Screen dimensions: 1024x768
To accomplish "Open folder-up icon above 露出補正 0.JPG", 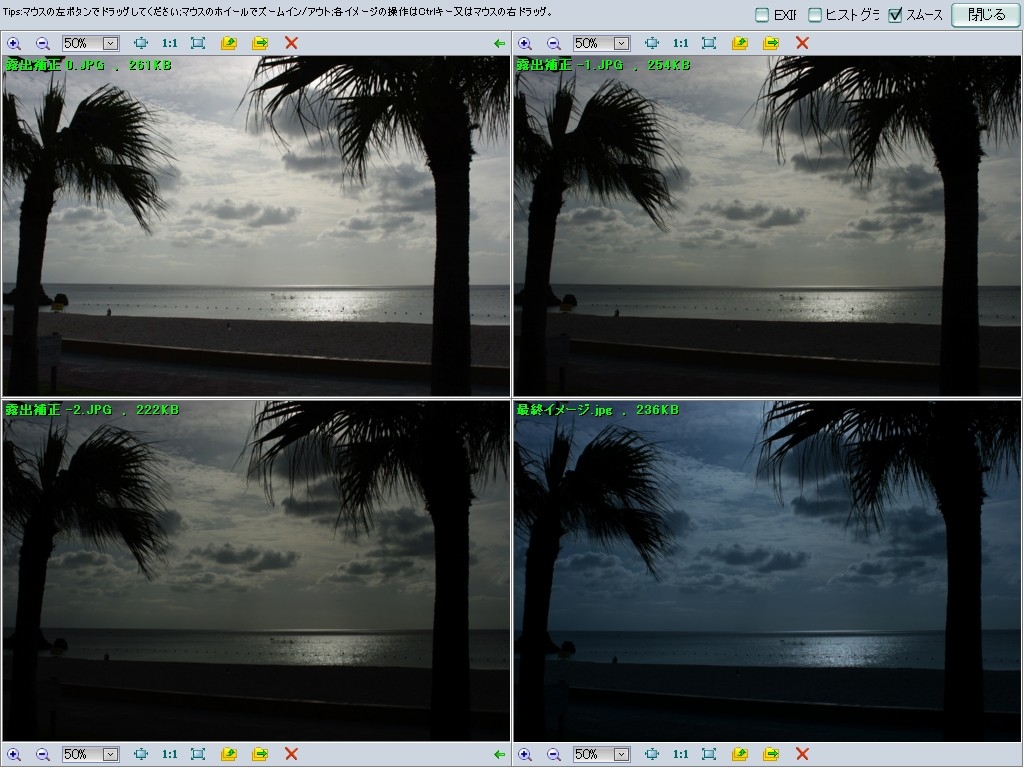I will click(x=229, y=43).
